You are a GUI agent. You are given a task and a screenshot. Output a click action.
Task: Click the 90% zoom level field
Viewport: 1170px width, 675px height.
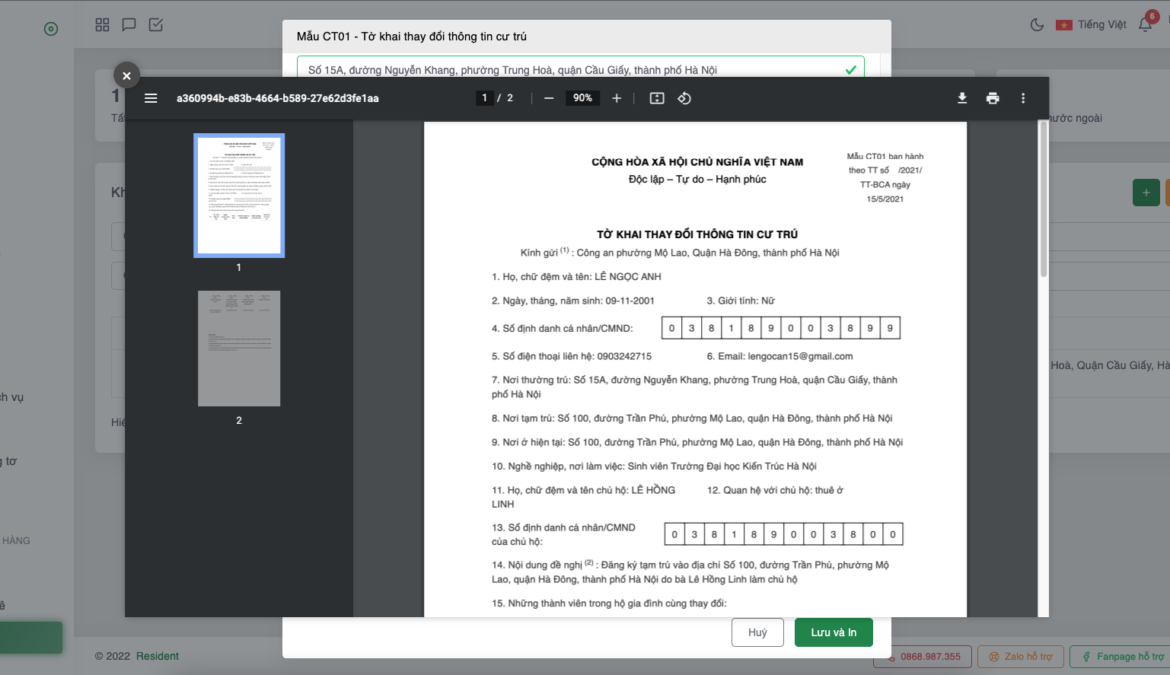(x=582, y=98)
